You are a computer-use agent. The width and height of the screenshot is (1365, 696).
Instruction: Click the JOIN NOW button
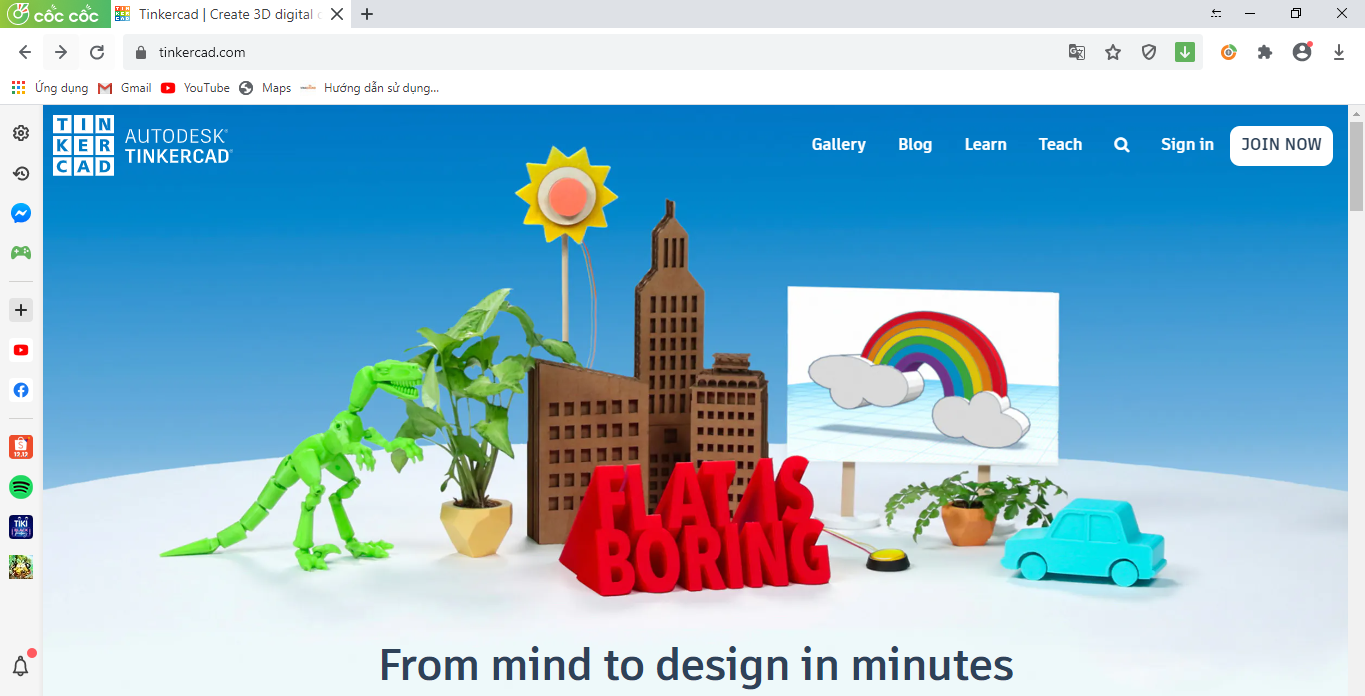(x=1281, y=145)
